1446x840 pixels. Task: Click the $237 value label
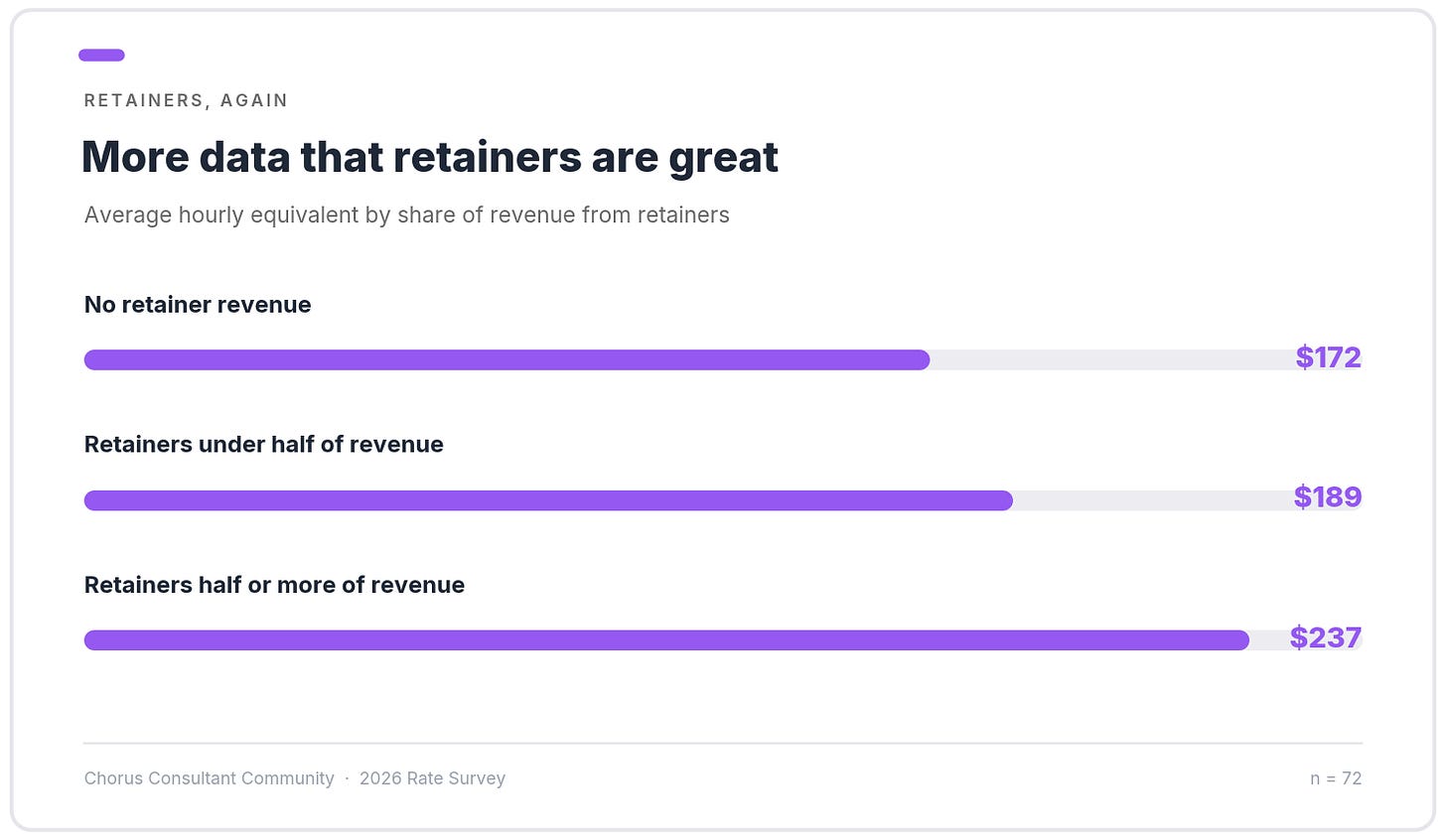click(1325, 637)
